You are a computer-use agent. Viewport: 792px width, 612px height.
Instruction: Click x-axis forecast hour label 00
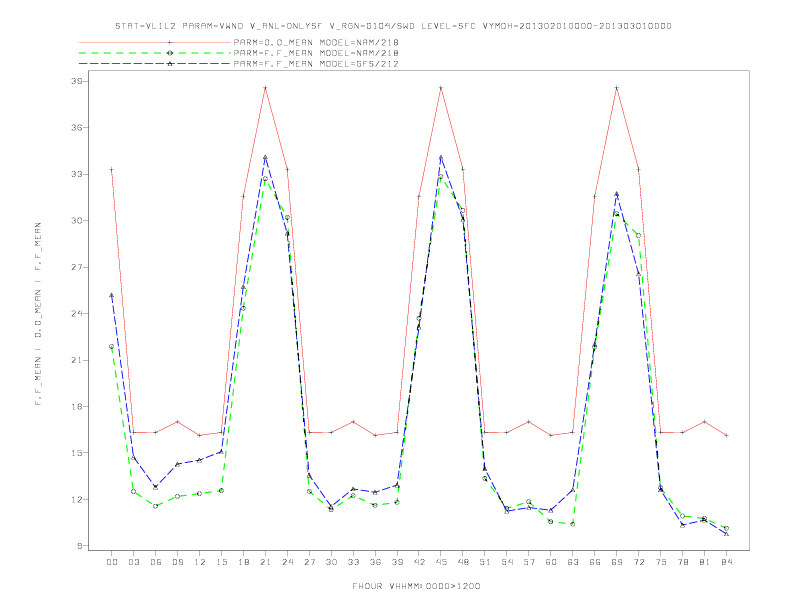click(x=112, y=562)
